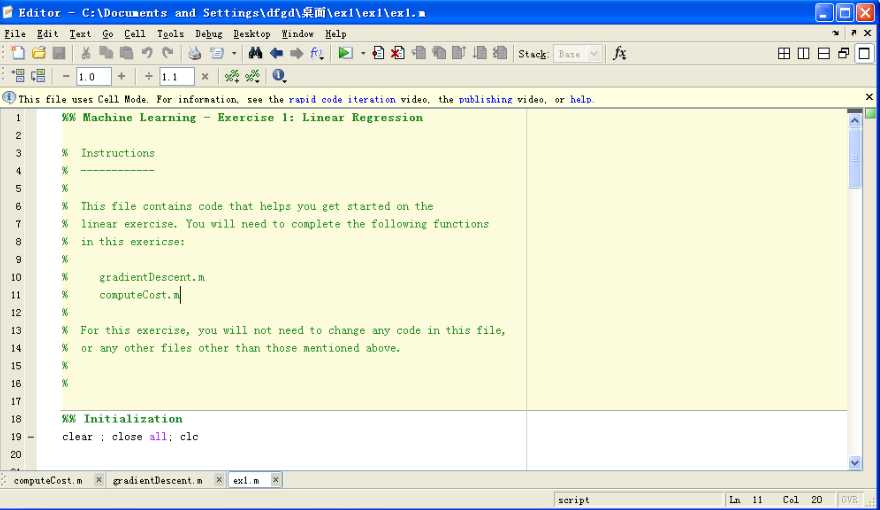Split editor documents top and bottom
This screenshot has height=510, width=880.
[824, 53]
